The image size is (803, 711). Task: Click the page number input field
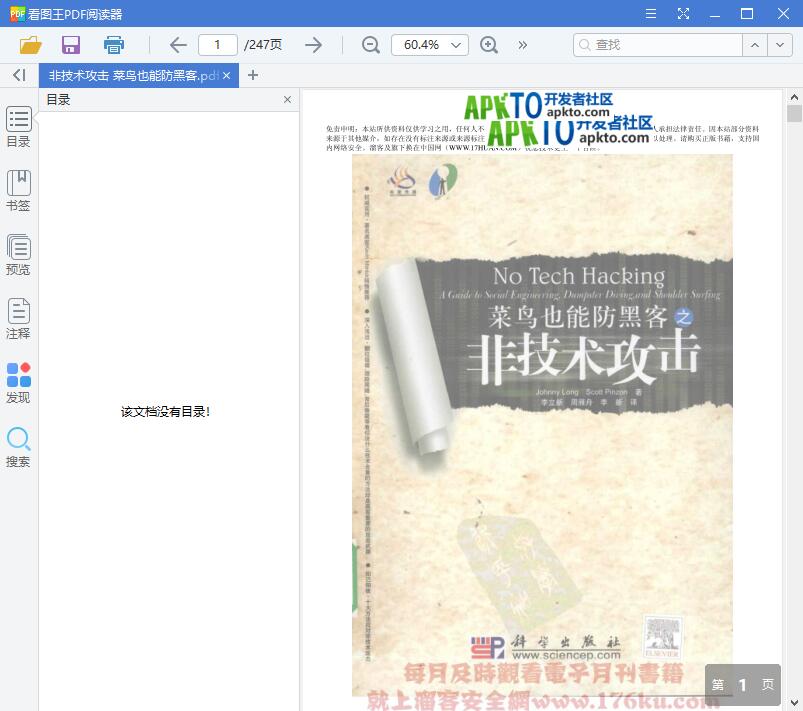pyautogui.click(x=218, y=45)
